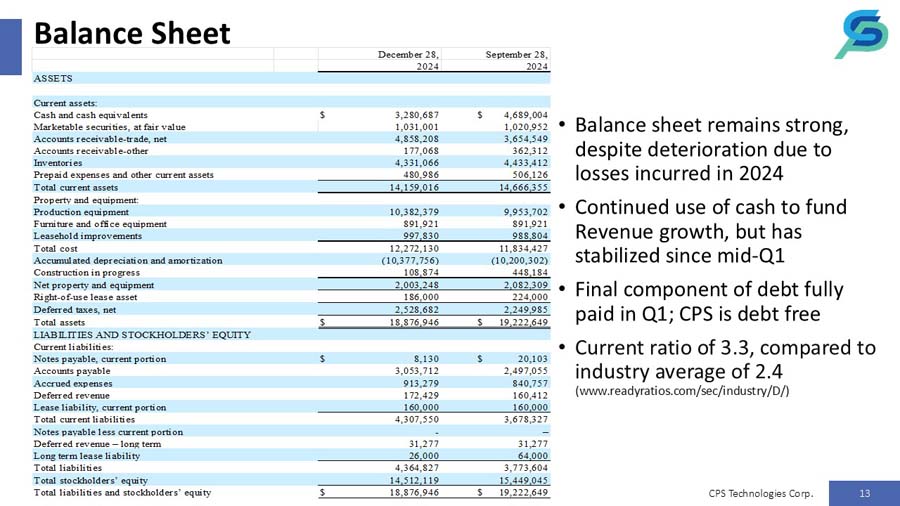
Task: Select the Cash and cash equivalents row label
Action: pos(91,115)
